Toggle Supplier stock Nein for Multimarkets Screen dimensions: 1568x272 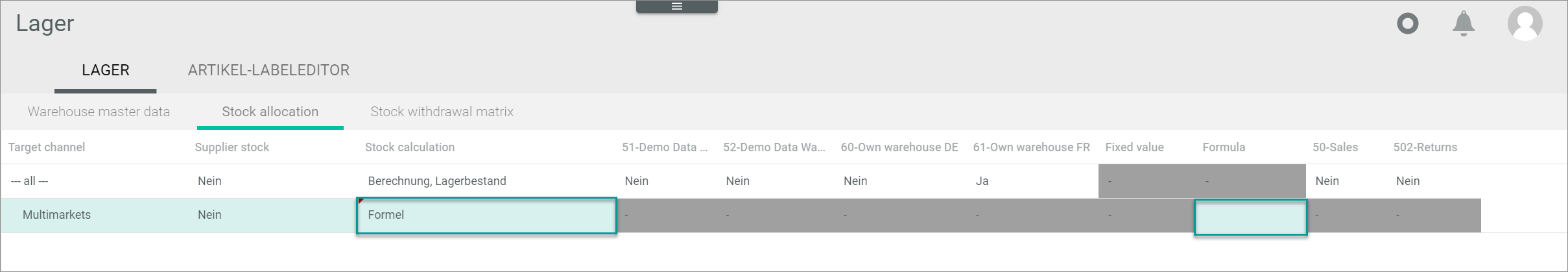coord(209,215)
